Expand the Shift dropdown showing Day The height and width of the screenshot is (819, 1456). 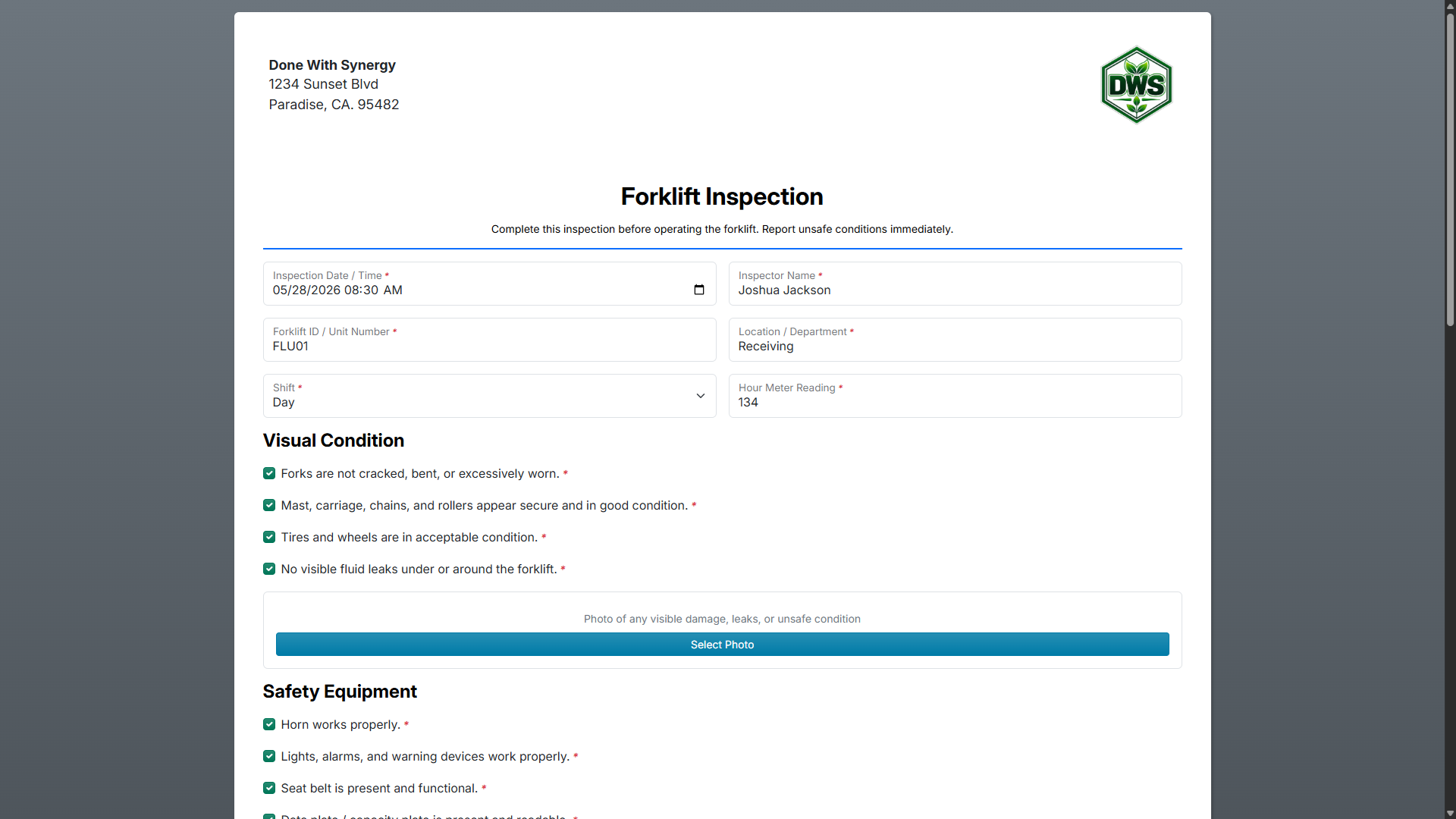(x=490, y=396)
